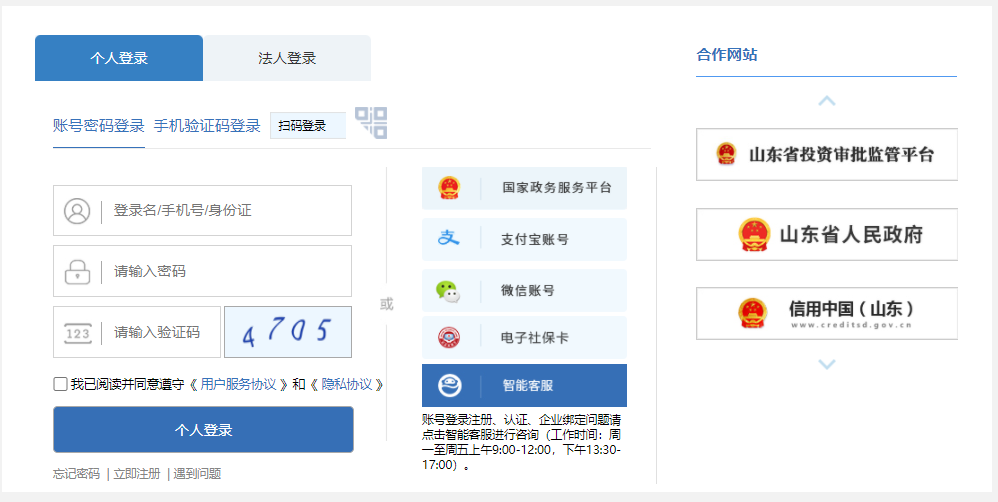998x502 pixels.
Task: Click the QR code scan login icon
Action: click(x=371, y=122)
